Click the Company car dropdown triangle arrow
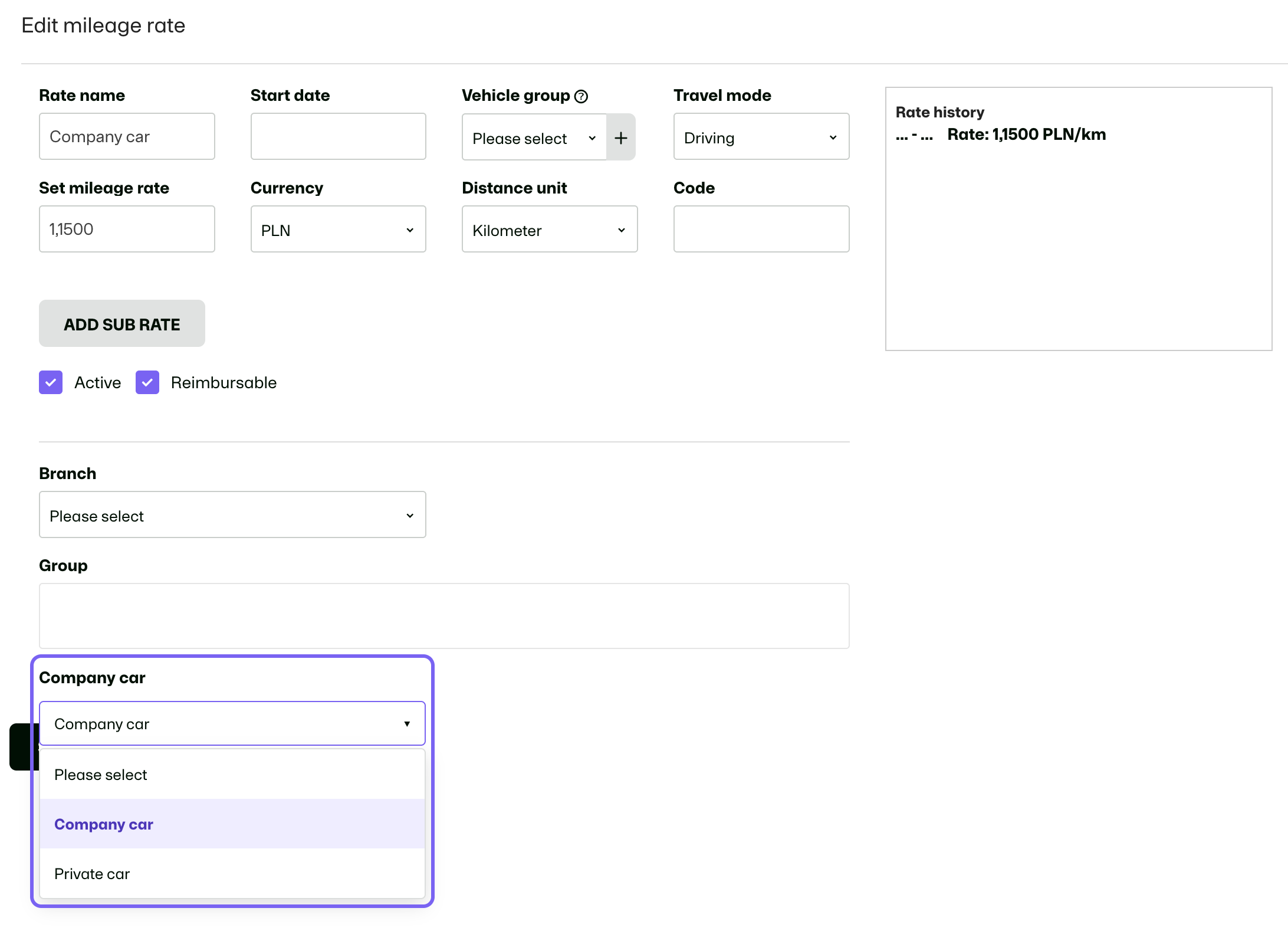 point(407,724)
